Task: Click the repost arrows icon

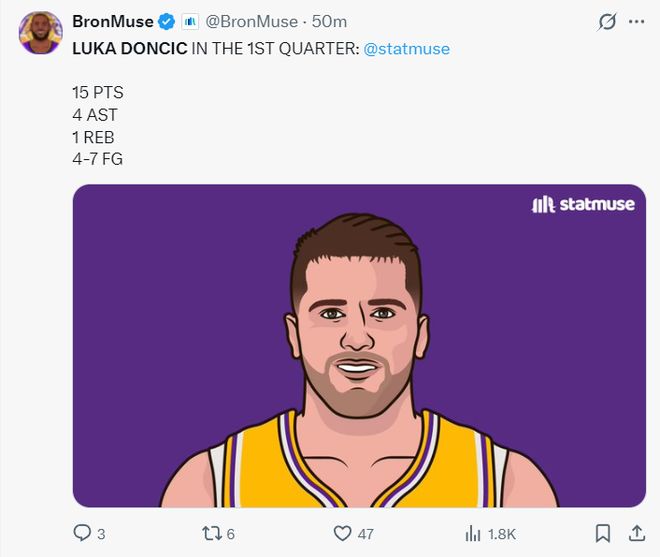Action: tap(211, 533)
